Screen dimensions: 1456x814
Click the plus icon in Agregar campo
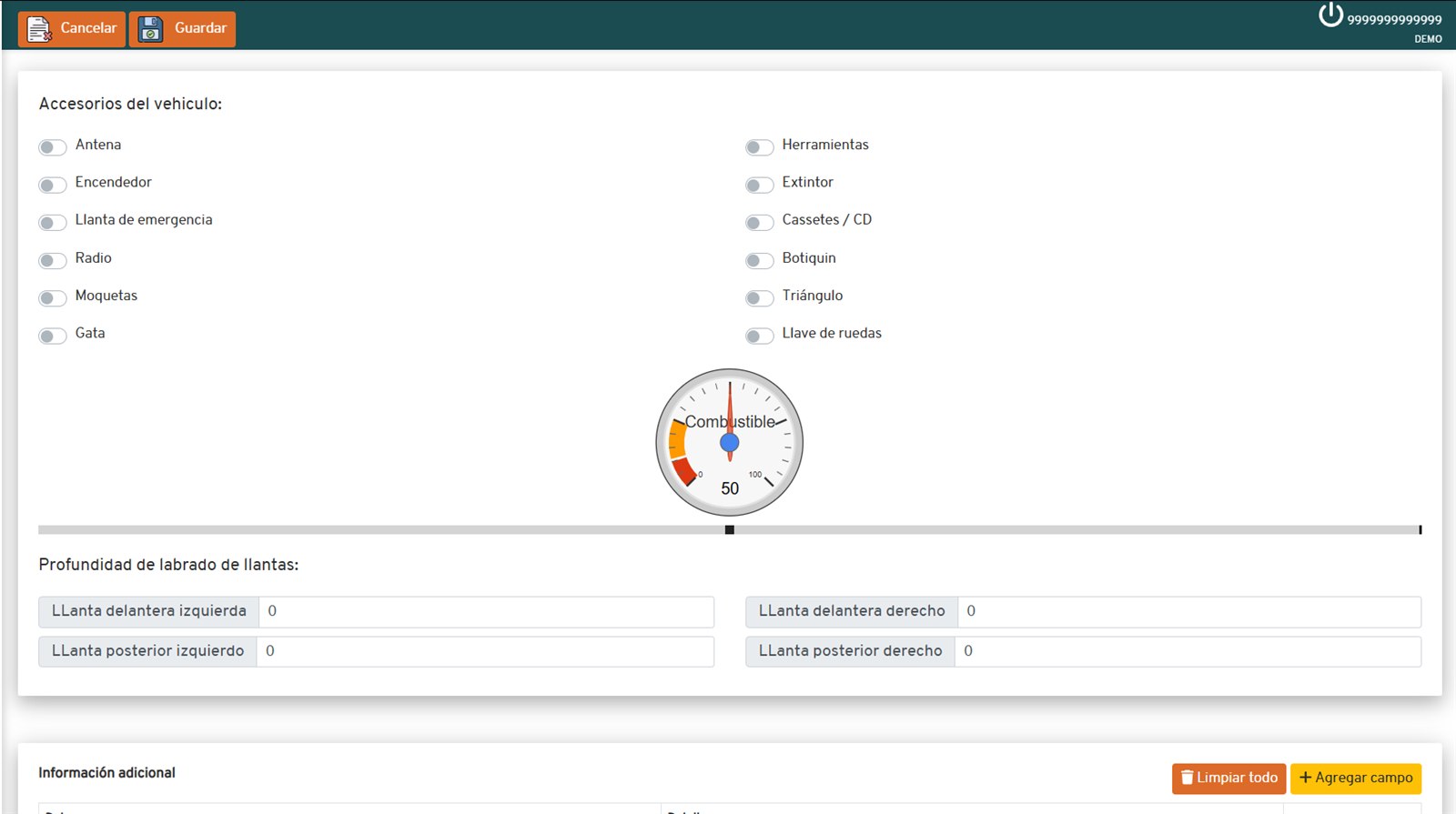click(x=1305, y=778)
